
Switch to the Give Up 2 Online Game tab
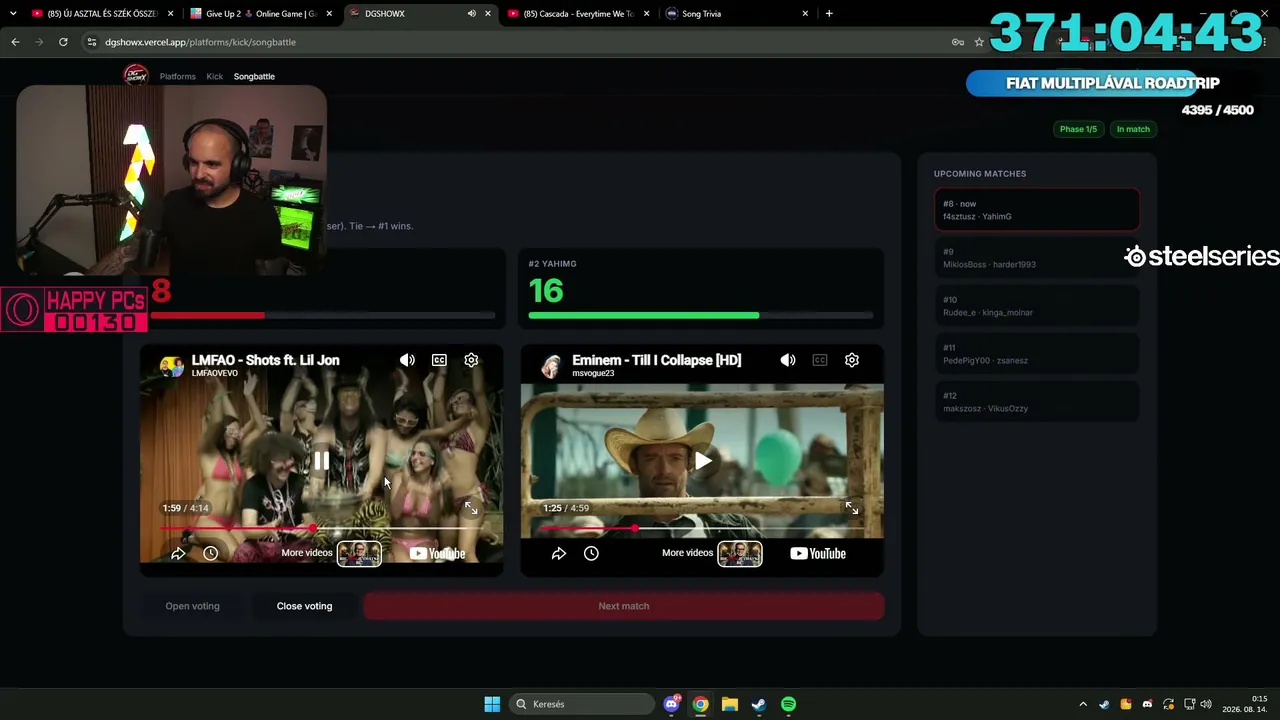(262, 14)
